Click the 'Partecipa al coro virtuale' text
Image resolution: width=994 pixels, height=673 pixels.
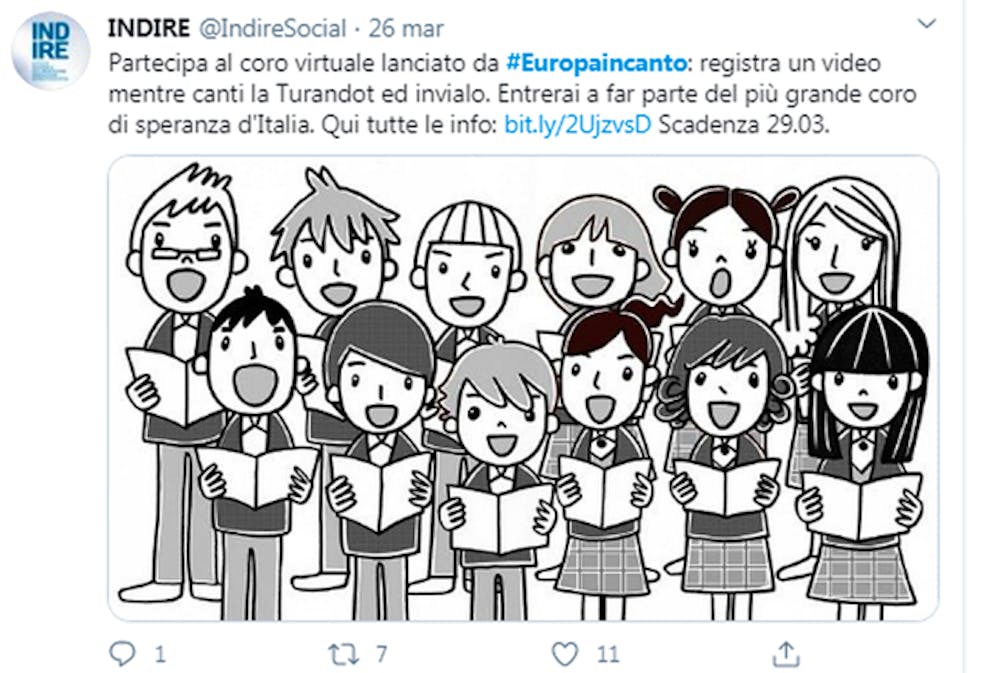242,63
